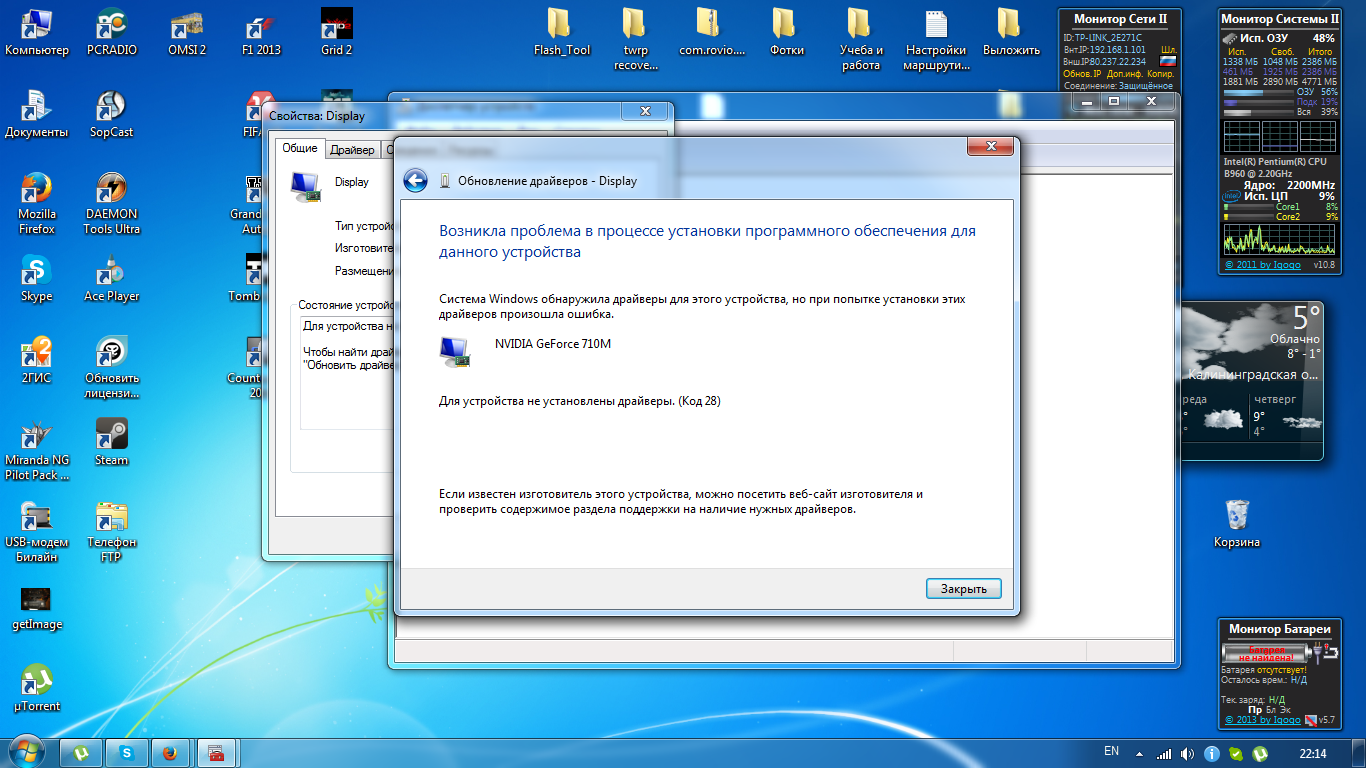
Task: Click the Код 28 error message text
Action: [580, 401]
